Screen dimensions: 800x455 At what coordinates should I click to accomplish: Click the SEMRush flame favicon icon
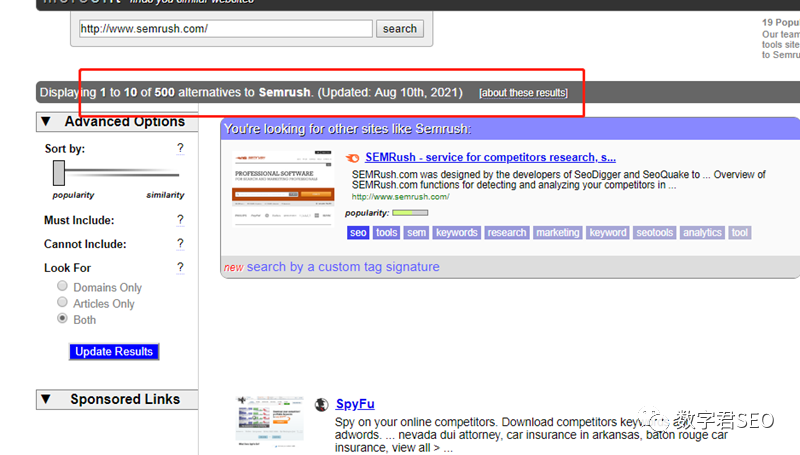(x=353, y=158)
